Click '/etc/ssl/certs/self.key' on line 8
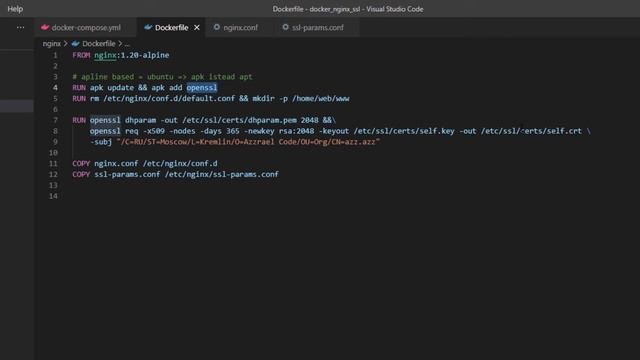This screenshot has width=640, height=360. pyautogui.click(x=404, y=131)
